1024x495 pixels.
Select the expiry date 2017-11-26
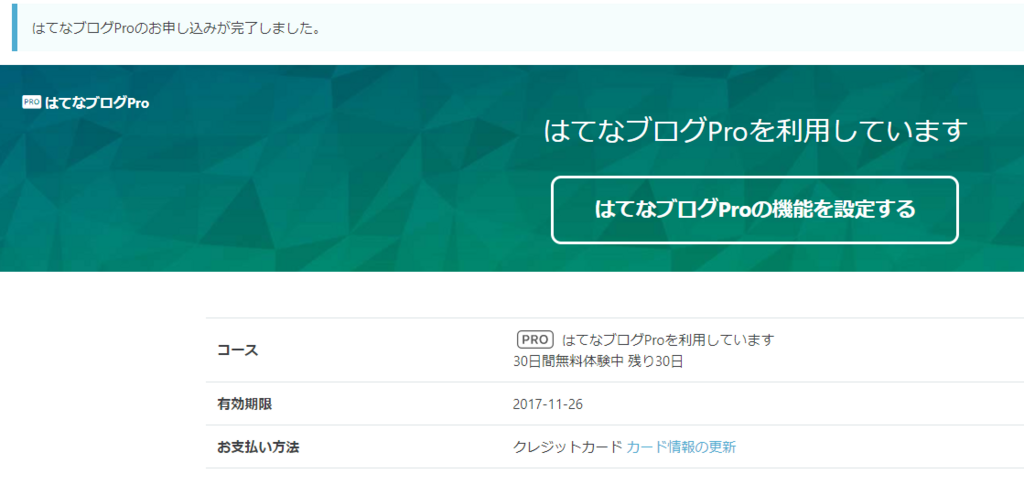(x=548, y=404)
